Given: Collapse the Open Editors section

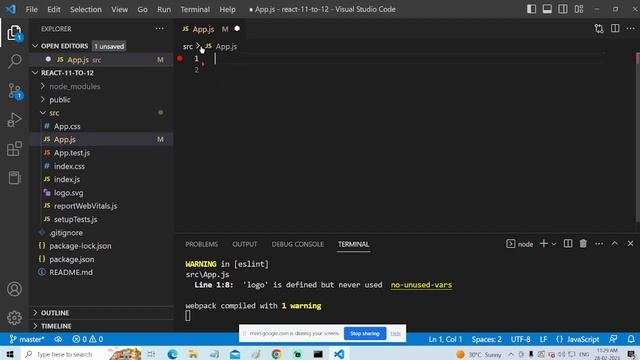Looking at the screenshot, I should [x=35, y=46].
